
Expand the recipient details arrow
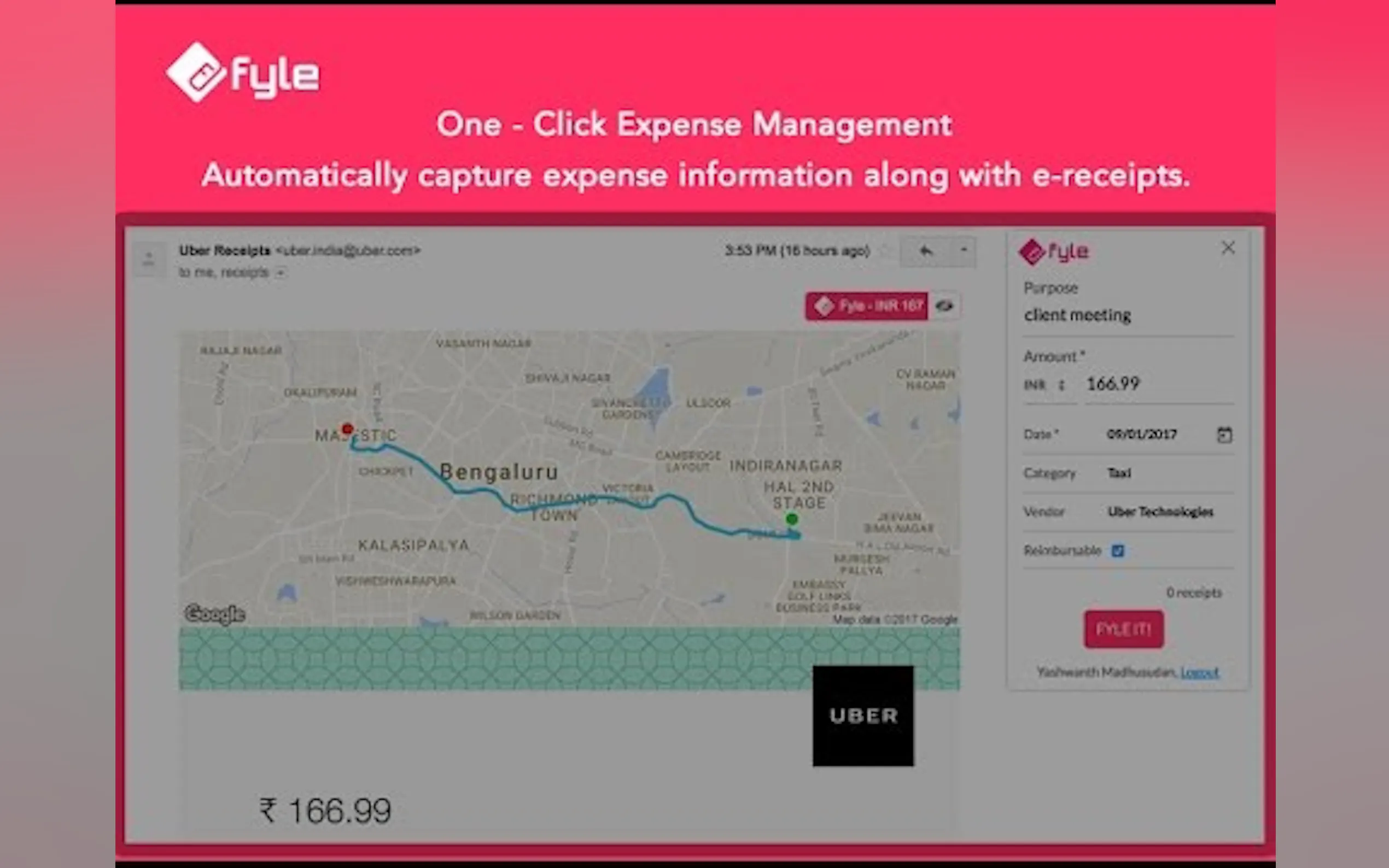pyautogui.click(x=280, y=273)
